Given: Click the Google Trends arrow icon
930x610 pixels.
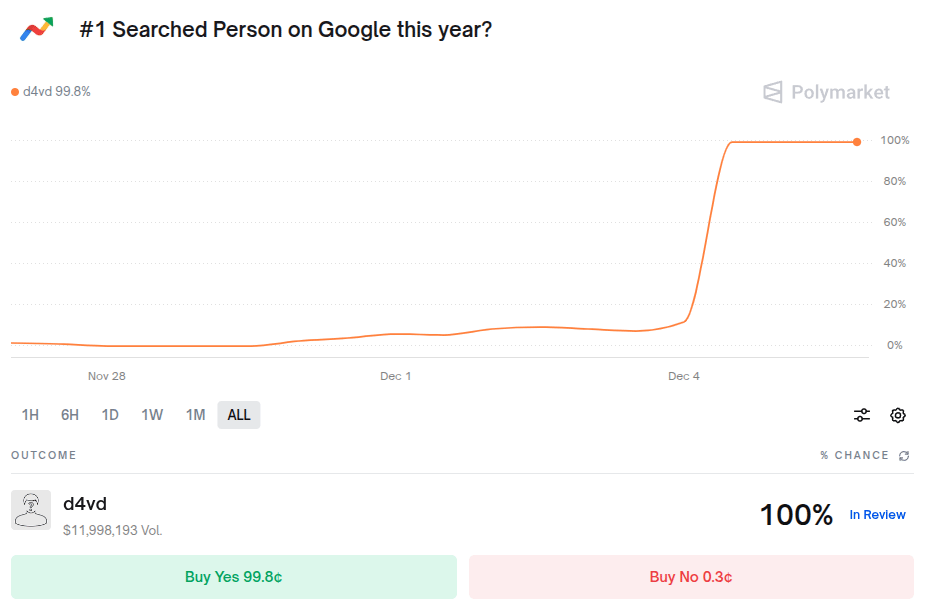Looking at the screenshot, I should [36, 29].
